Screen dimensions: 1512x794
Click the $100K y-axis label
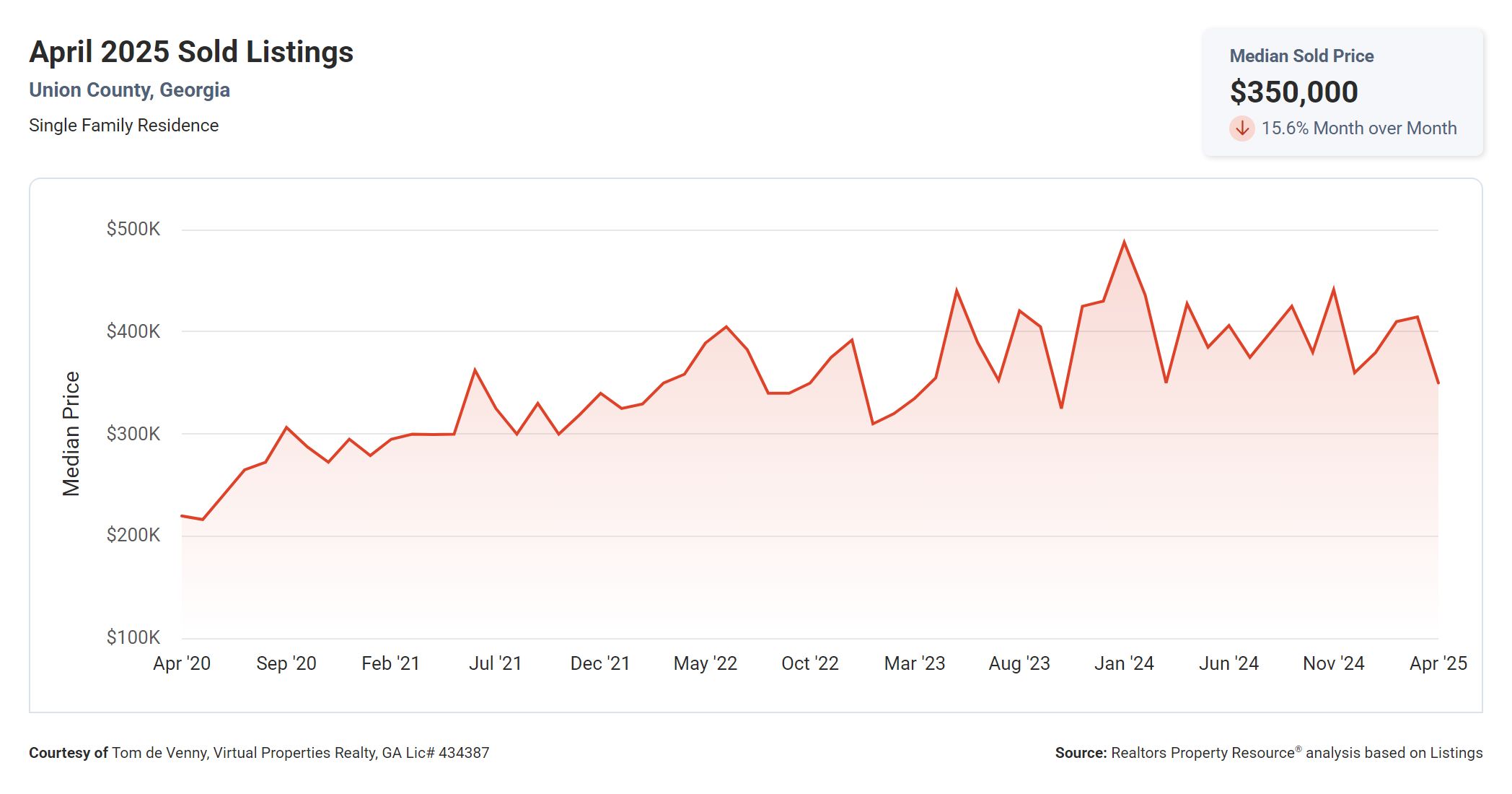click(x=133, y=637)
